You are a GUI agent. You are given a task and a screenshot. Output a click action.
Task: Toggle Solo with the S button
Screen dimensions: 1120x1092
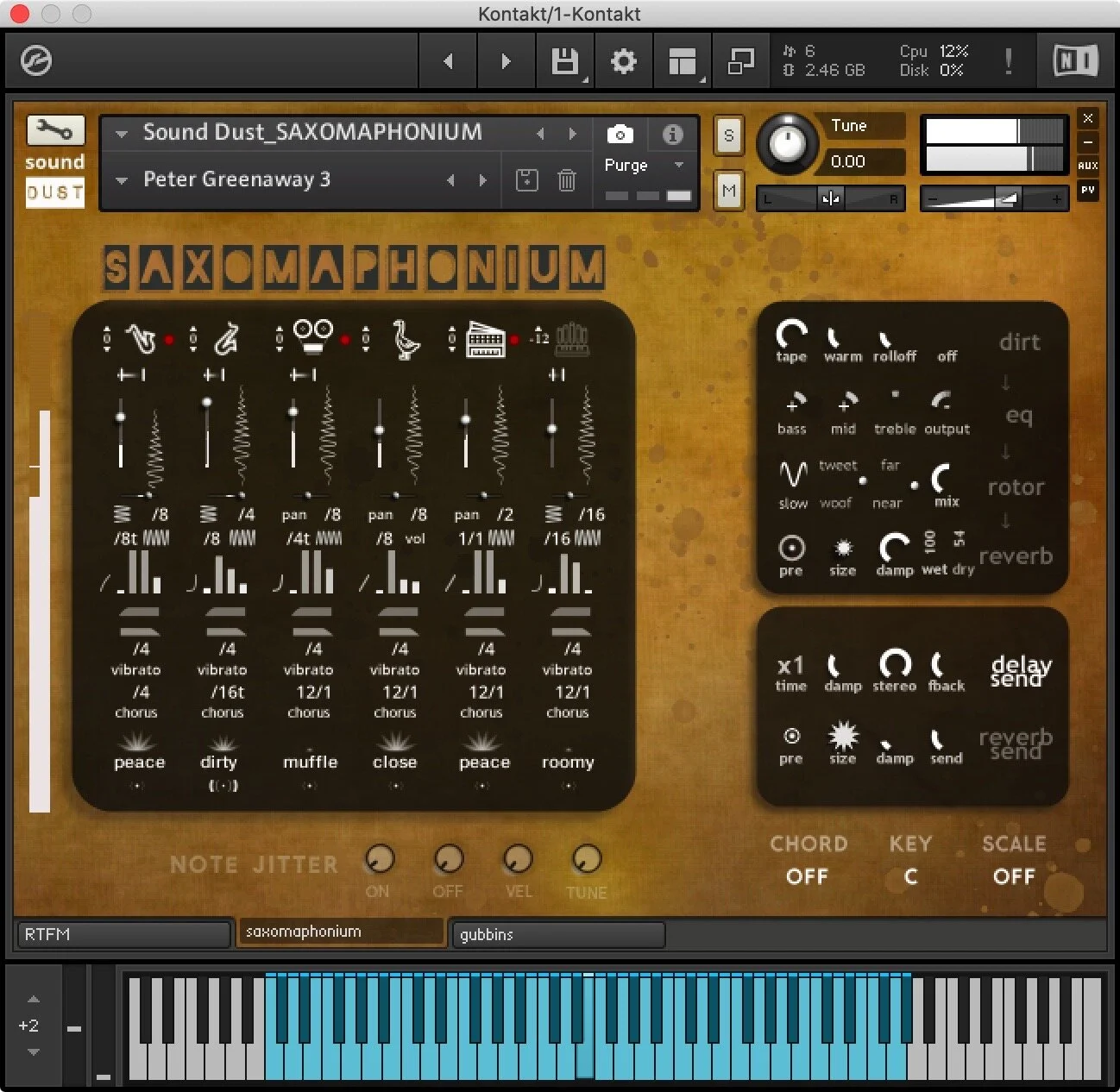pos(727,135)
